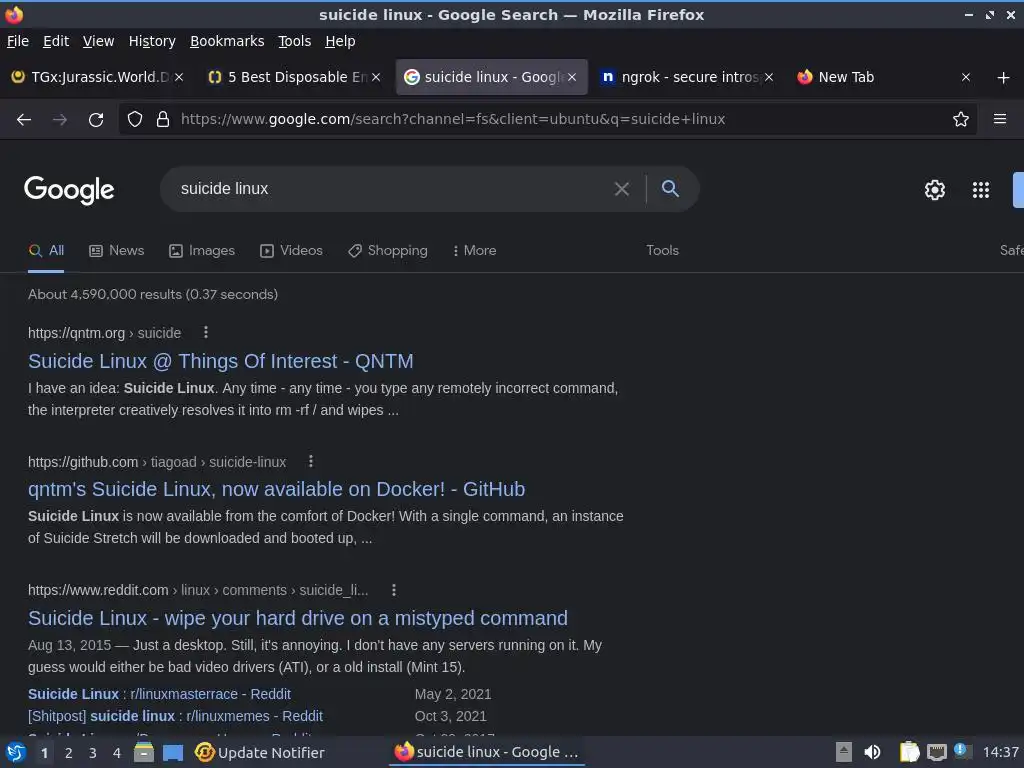
Task: Open the volume control in system tray
Action: click(x=872, y=752)
